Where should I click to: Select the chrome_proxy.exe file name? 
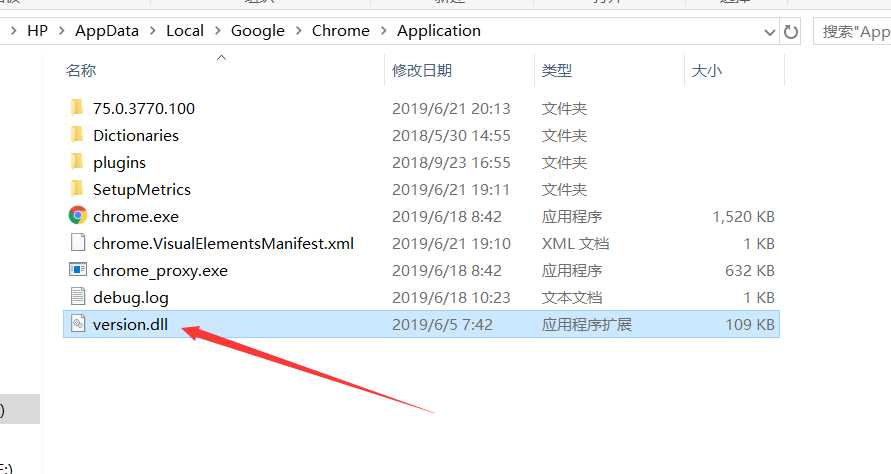pos(160,271)
